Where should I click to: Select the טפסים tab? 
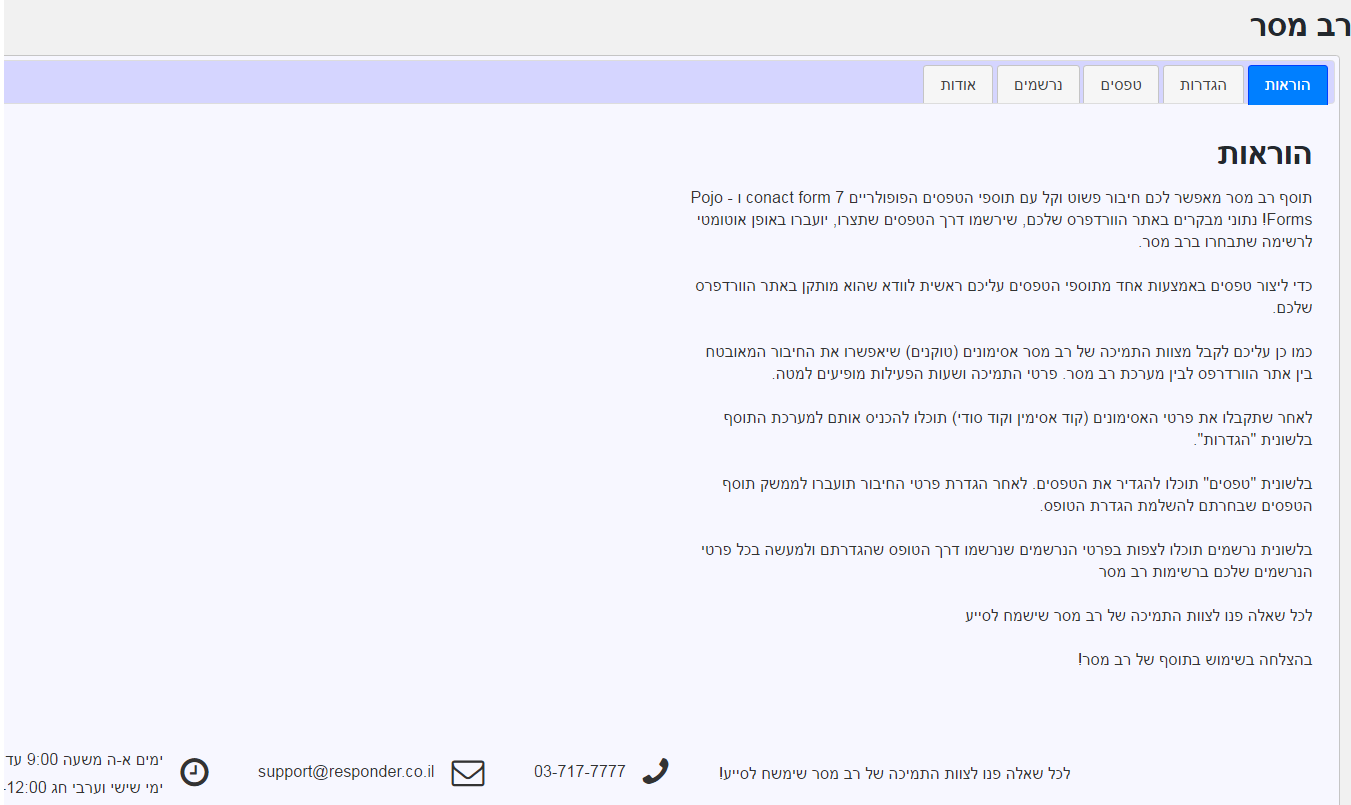coord(1121,85)
